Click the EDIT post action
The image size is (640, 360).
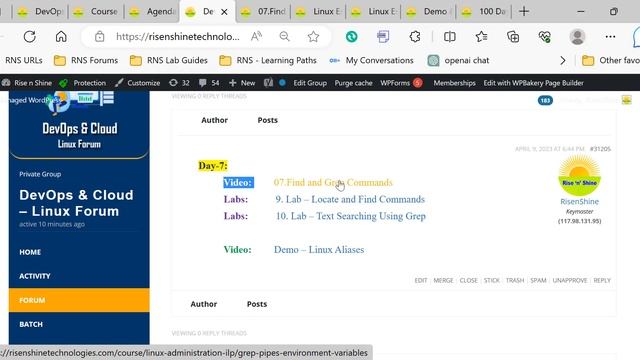(420, 280)
